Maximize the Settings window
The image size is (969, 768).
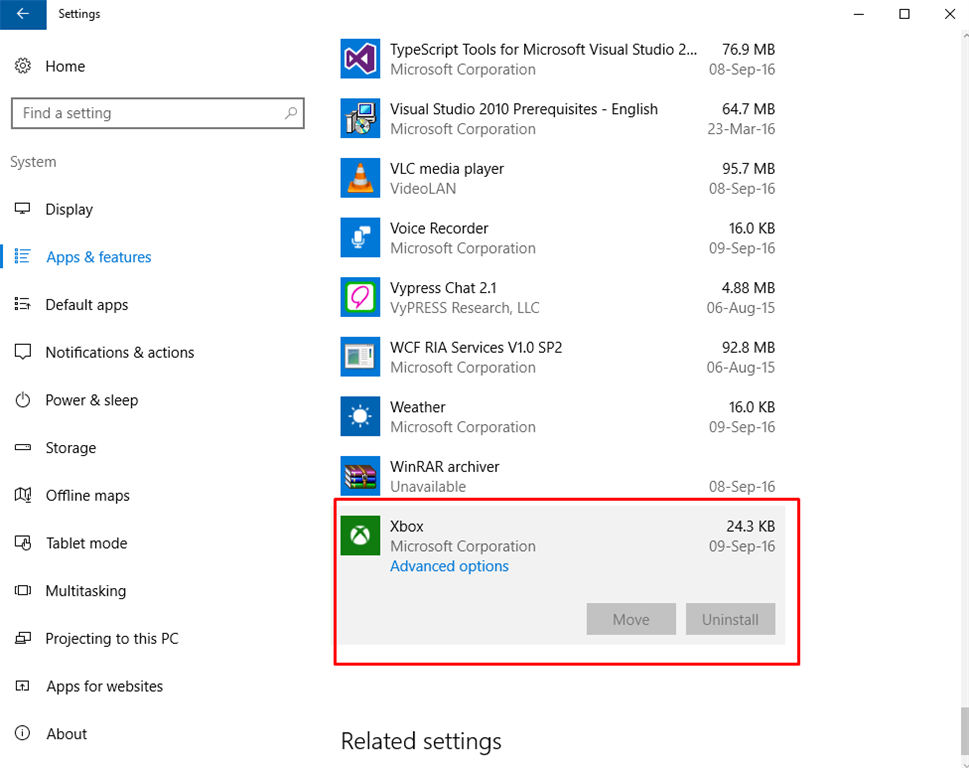pyautogui.click(x=904, y=14)
